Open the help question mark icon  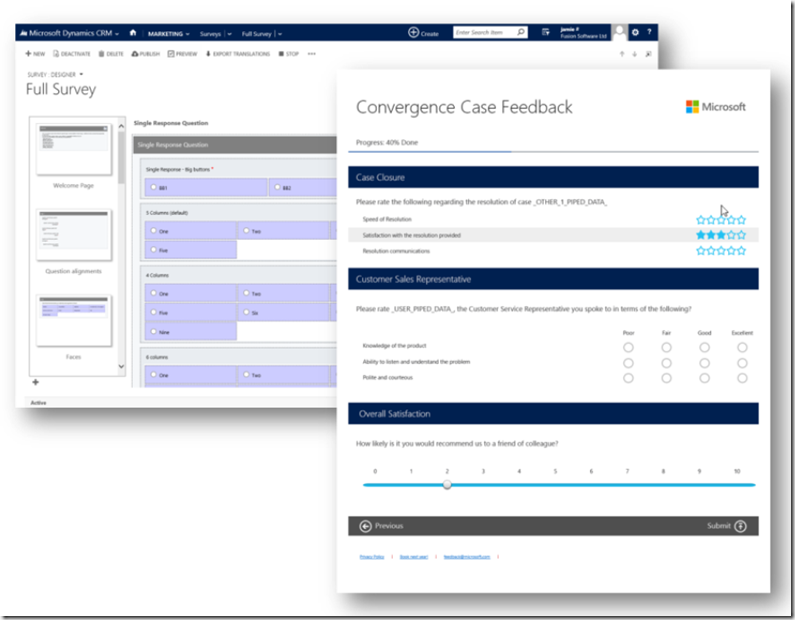click(x=649, y=32)
